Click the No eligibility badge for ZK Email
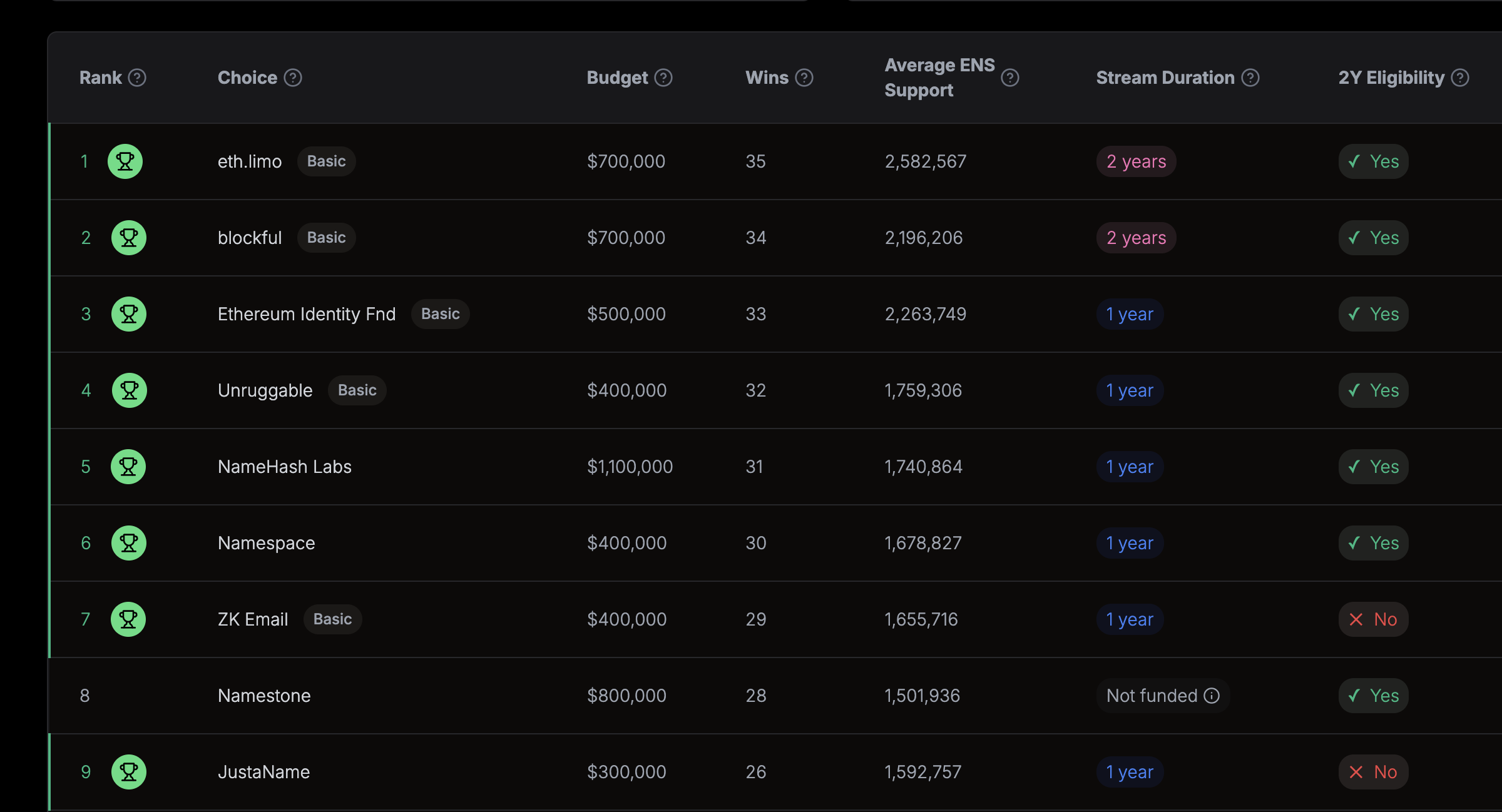The width and height of the screenshot is (1502, 812). click(1373, 619)
